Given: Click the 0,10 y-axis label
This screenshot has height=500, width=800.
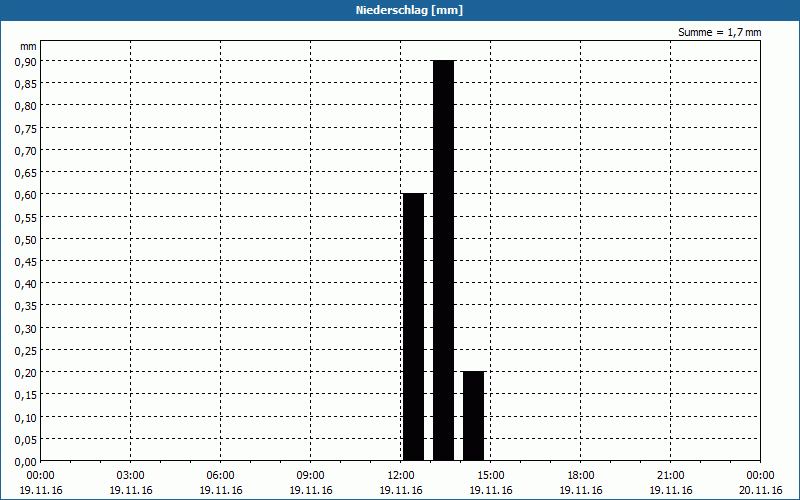Looking at the screenshot, I should pos(26,417).
